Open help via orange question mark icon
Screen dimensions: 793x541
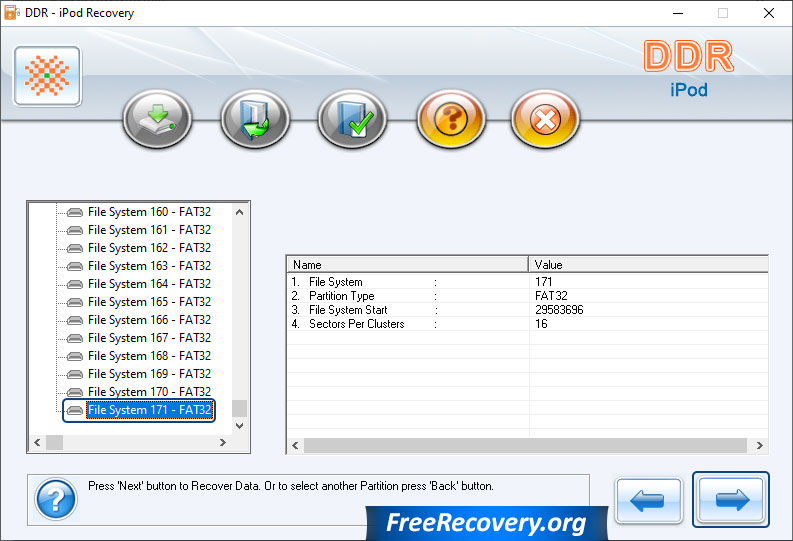[451, 119]
